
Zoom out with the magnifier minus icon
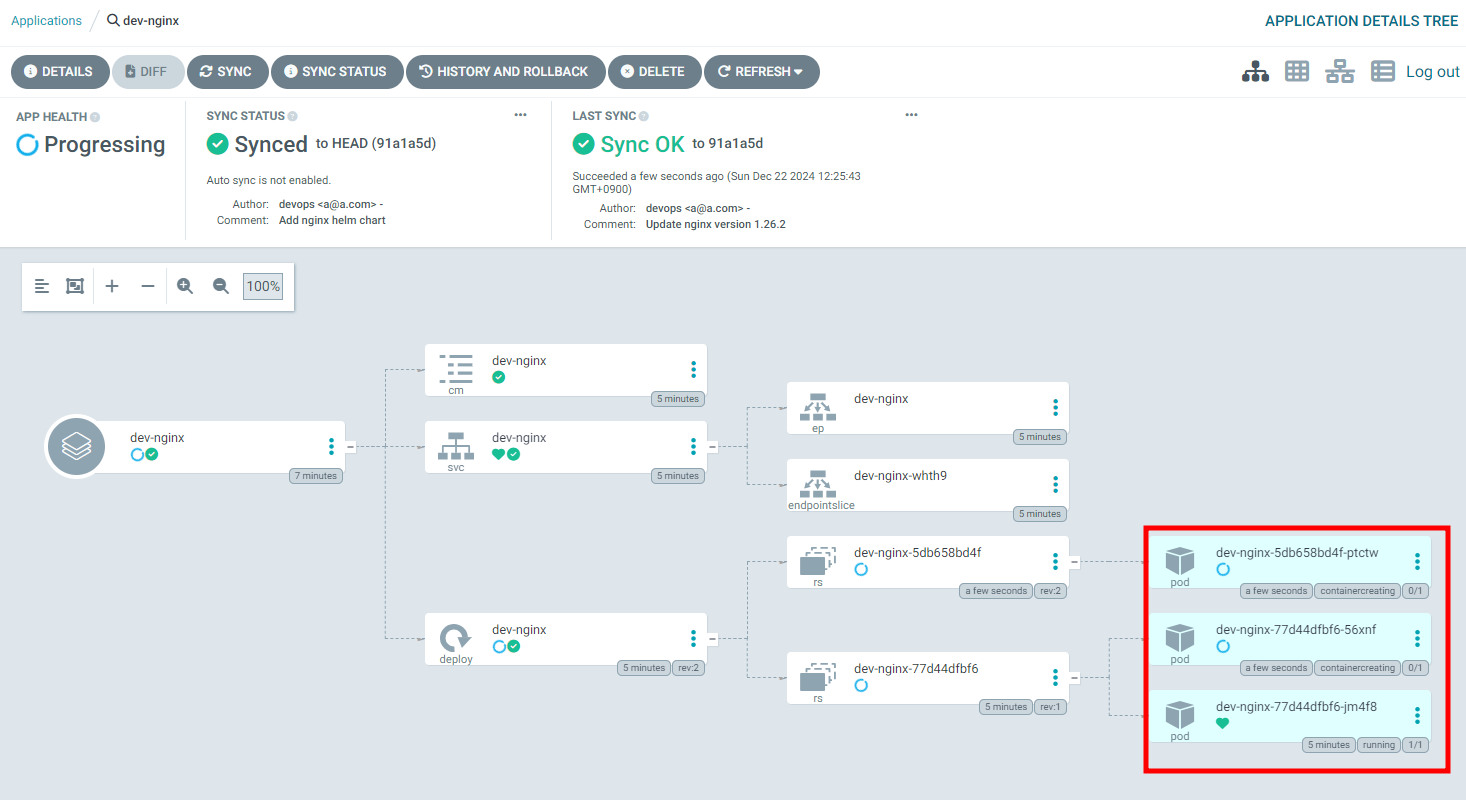click(221, 286)
